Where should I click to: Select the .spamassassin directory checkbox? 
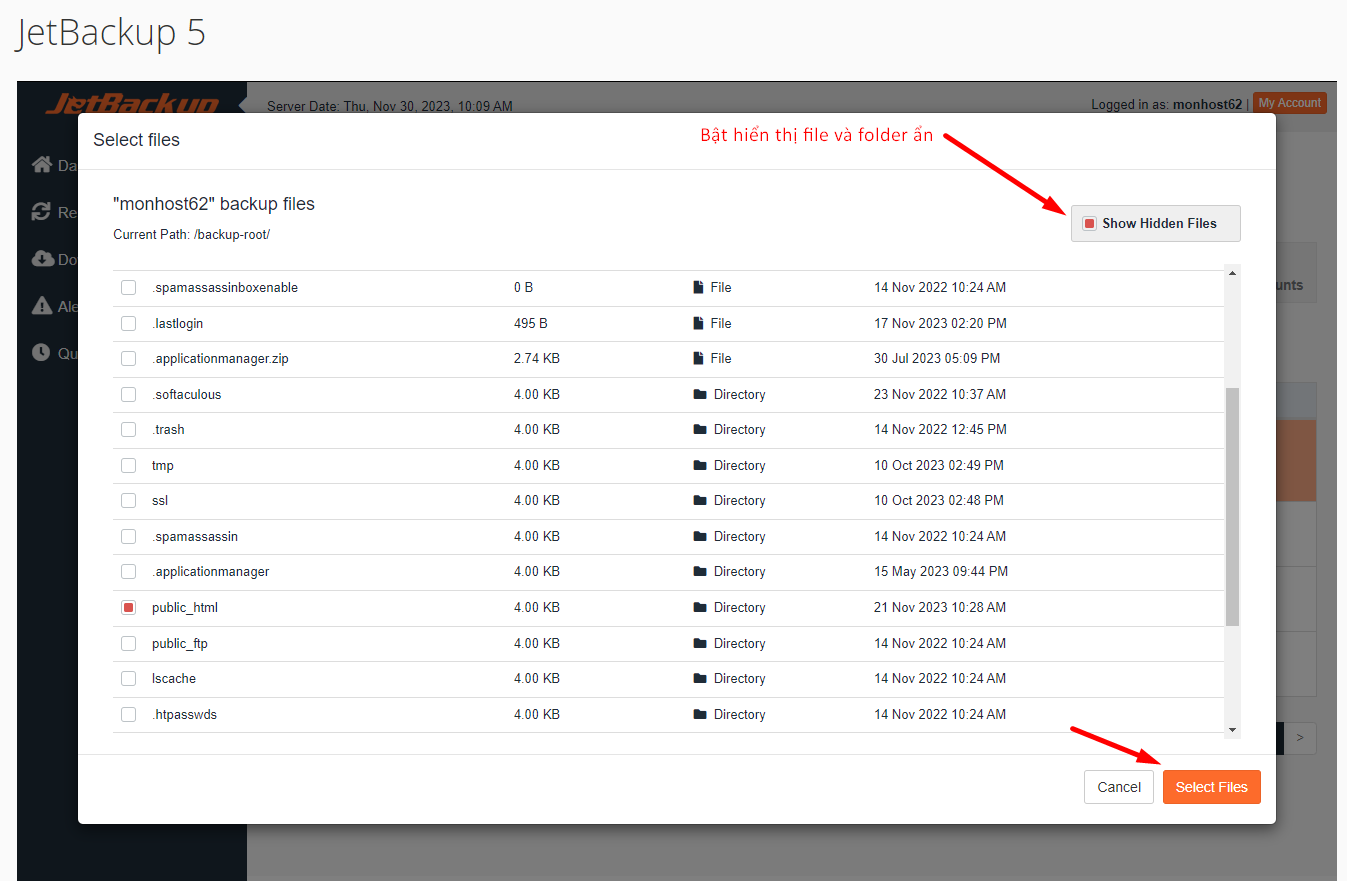pyautogui.click(x=128, y=536)
